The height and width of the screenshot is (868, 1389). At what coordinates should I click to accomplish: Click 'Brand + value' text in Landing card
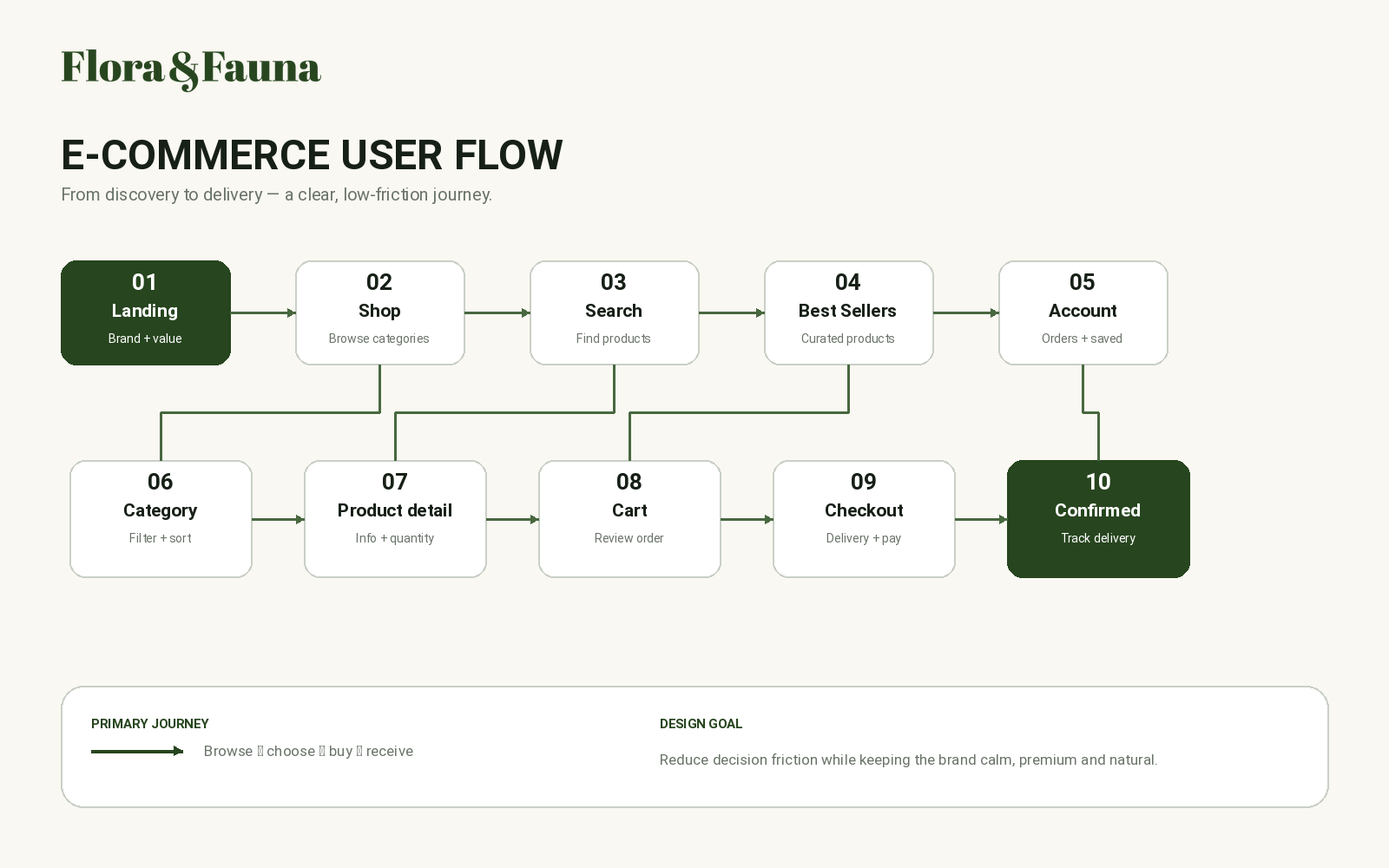[145, 339]
